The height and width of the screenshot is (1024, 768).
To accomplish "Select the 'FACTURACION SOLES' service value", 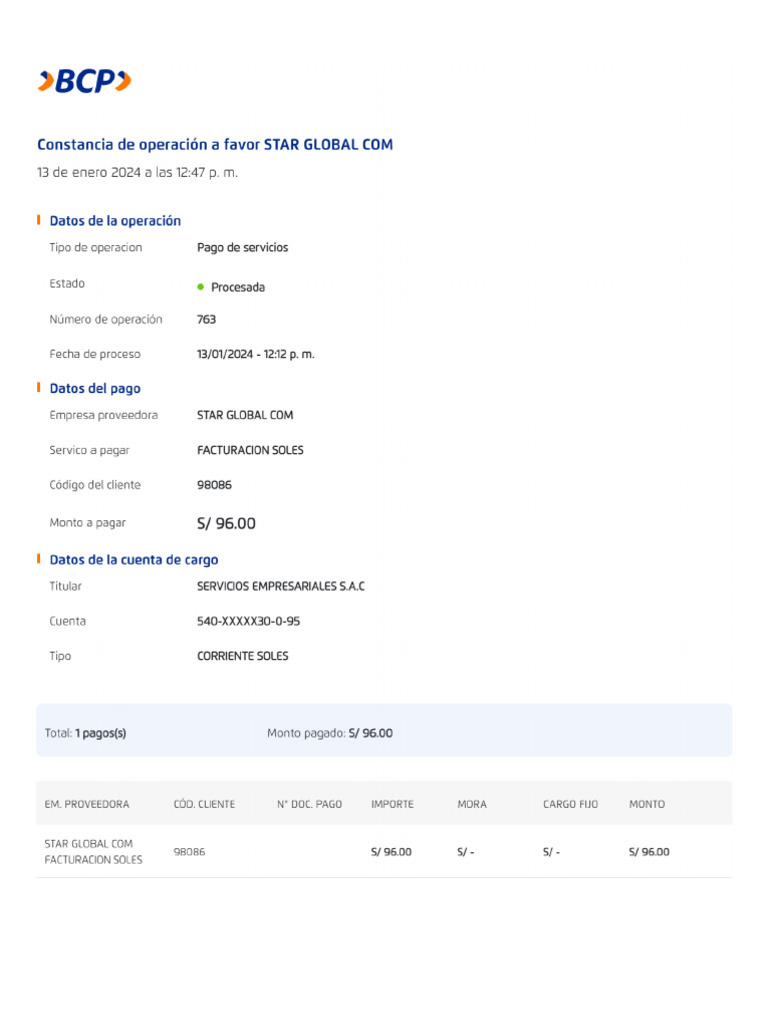I will [x=250, y=450].
